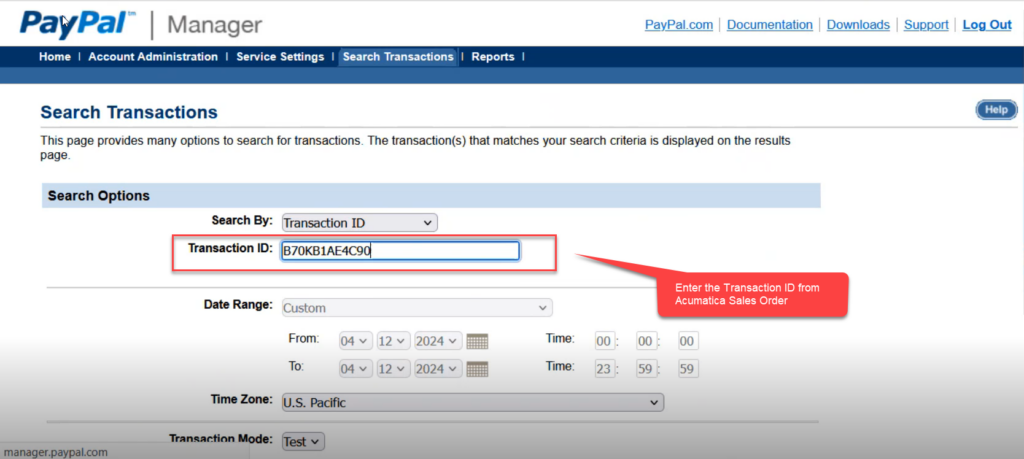Open the Downloads link

858,25
